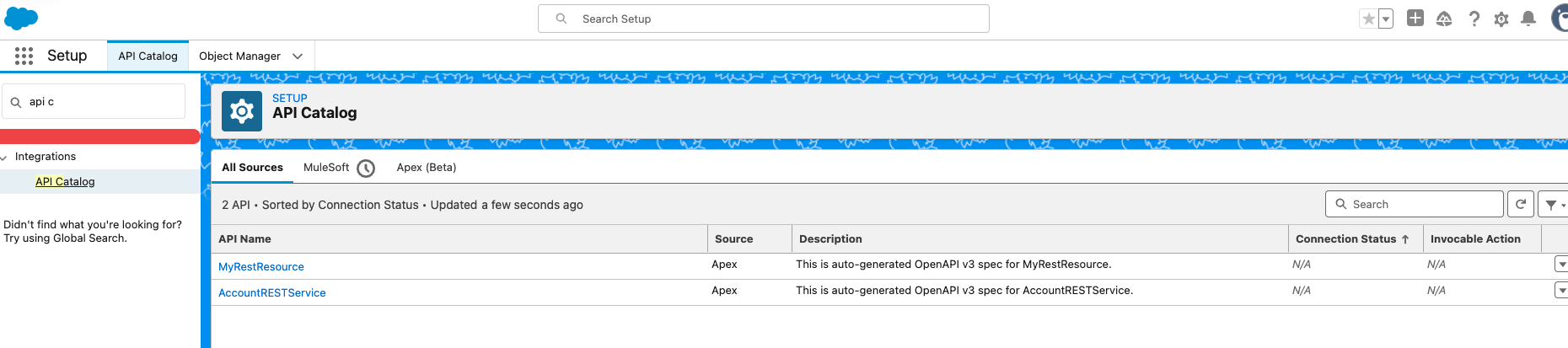Viewport: 1568px width, 348px height.
Task: Click the Search Setup field
Action: click(x=763, y=19)
